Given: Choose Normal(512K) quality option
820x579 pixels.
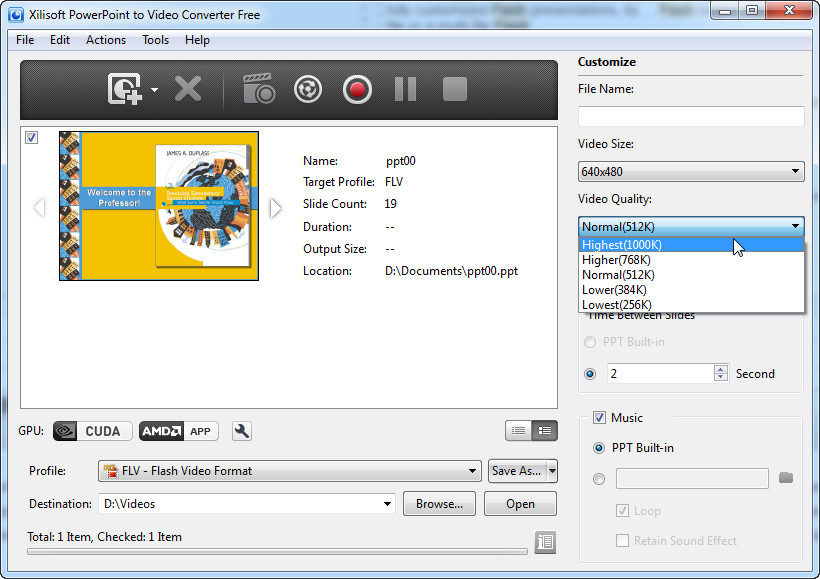Looking at the screenshot, I should (x=691, y=275).
